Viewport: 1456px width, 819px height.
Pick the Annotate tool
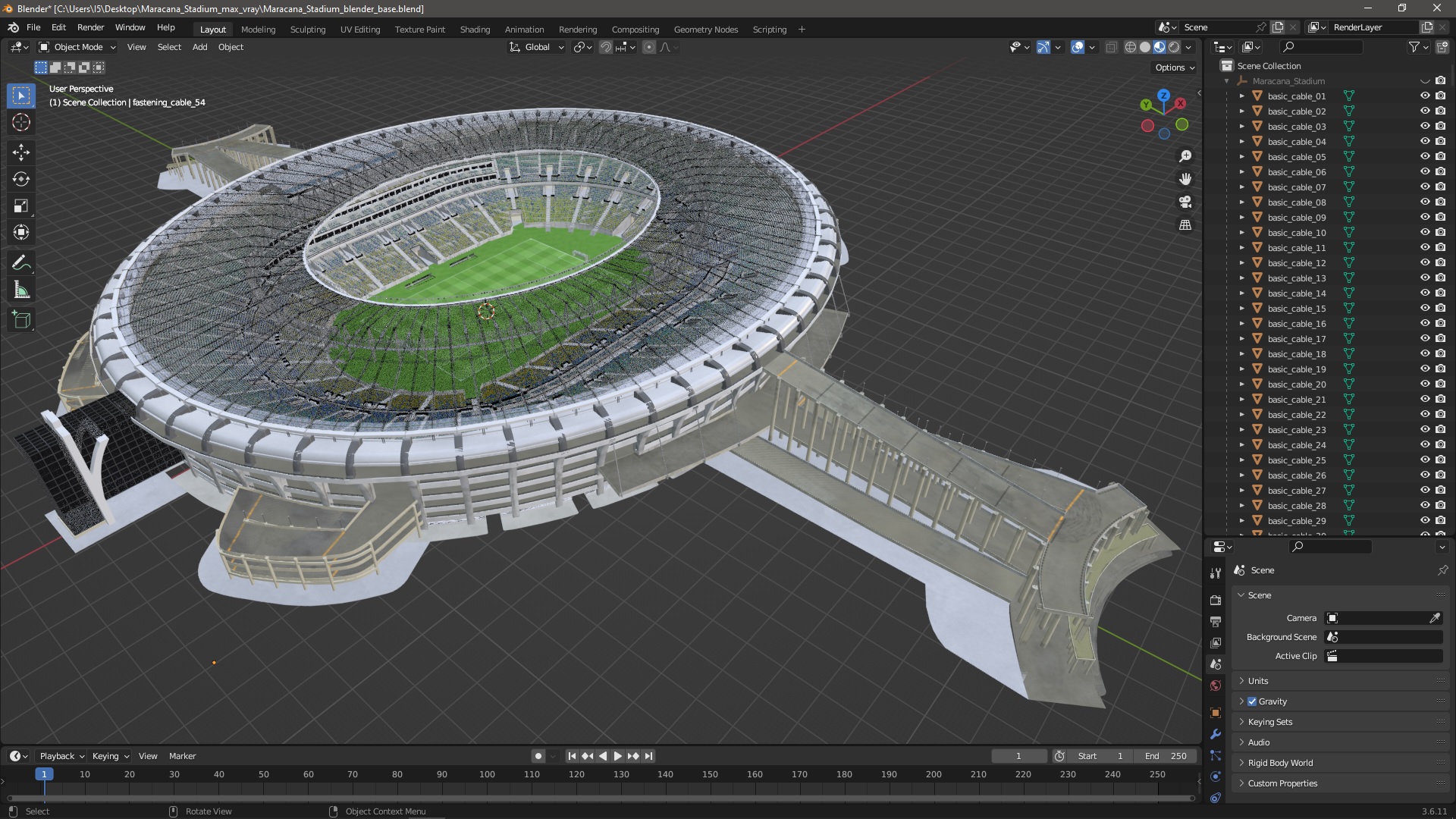click(x=21, y=263)
